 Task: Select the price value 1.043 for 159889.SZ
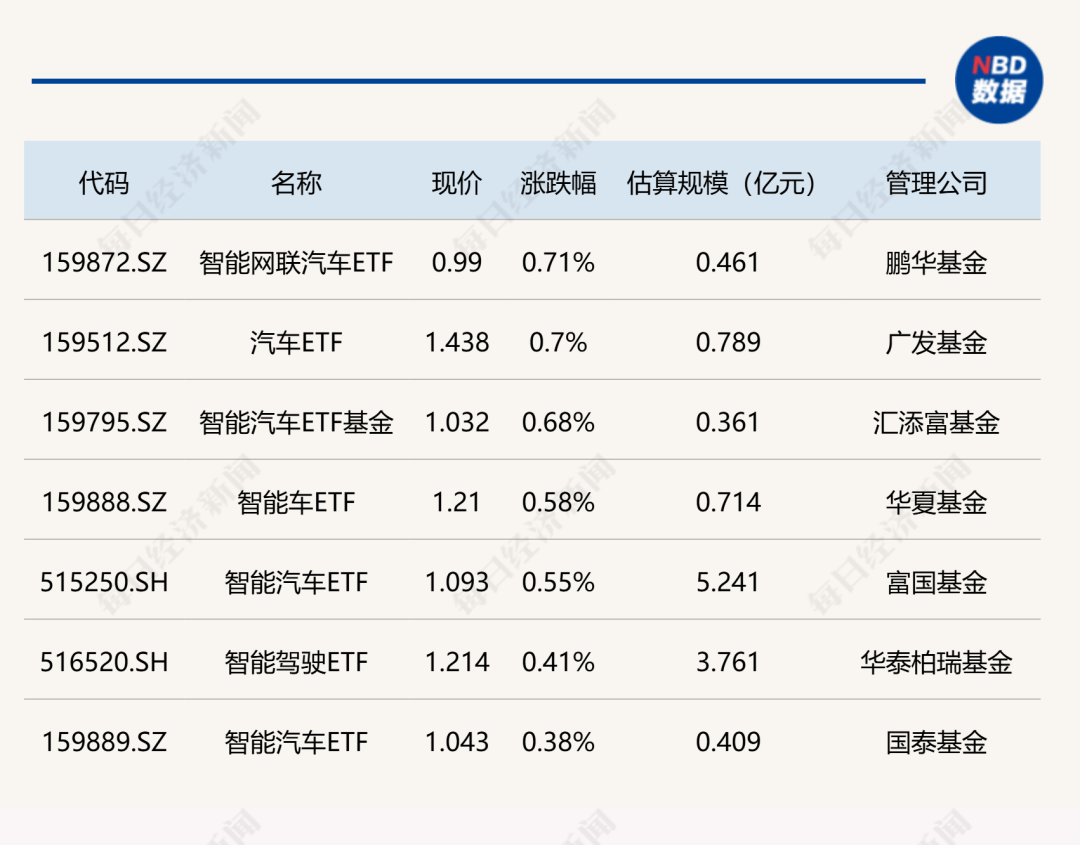457,742
